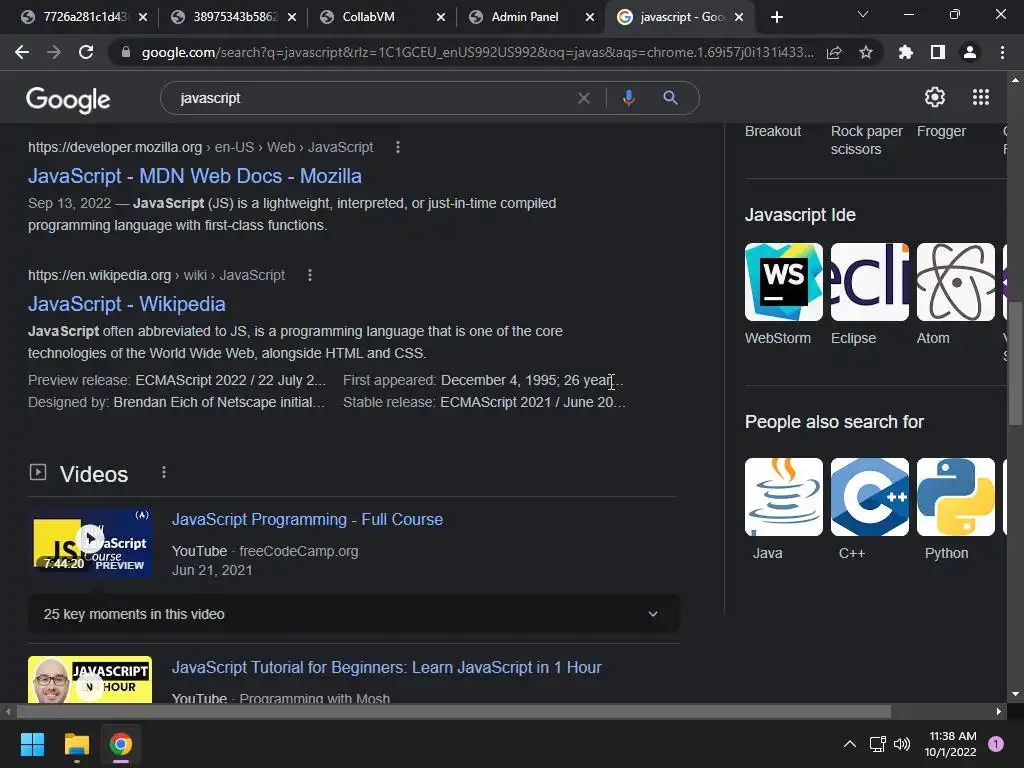
Task: Open Chrome profile avatar
Action: pos(970,52)
